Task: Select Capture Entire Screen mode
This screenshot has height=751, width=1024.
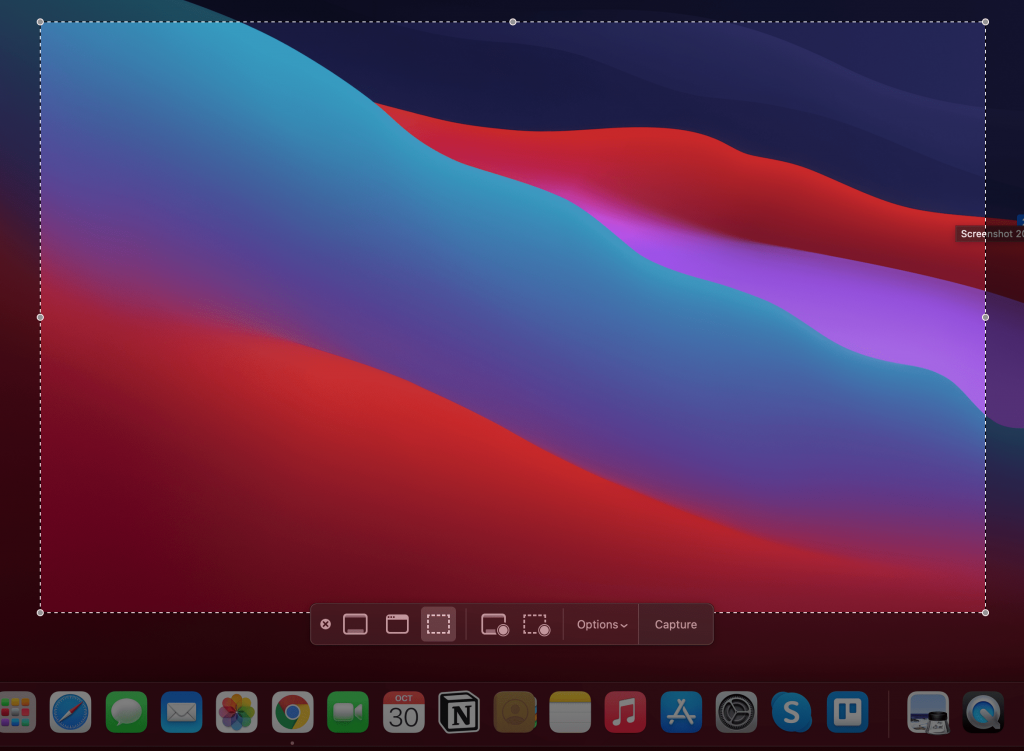Action: (355, 624)
